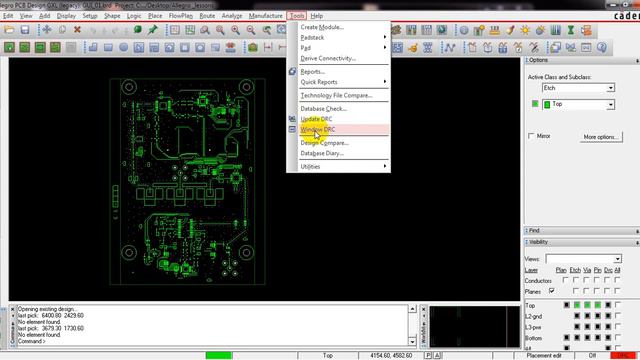
Task: Collapse the Find panel header
Action: [582, 231]
